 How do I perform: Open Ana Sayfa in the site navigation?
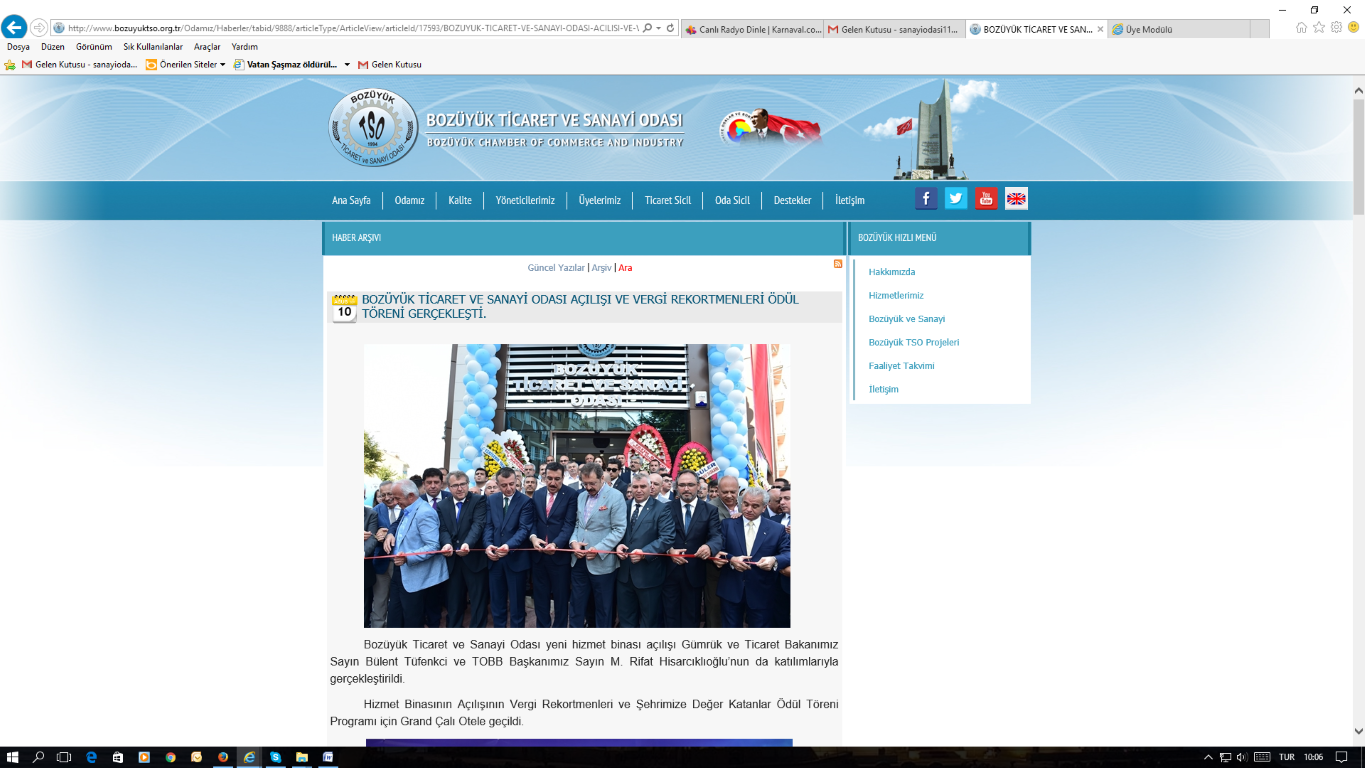(351, 200)
